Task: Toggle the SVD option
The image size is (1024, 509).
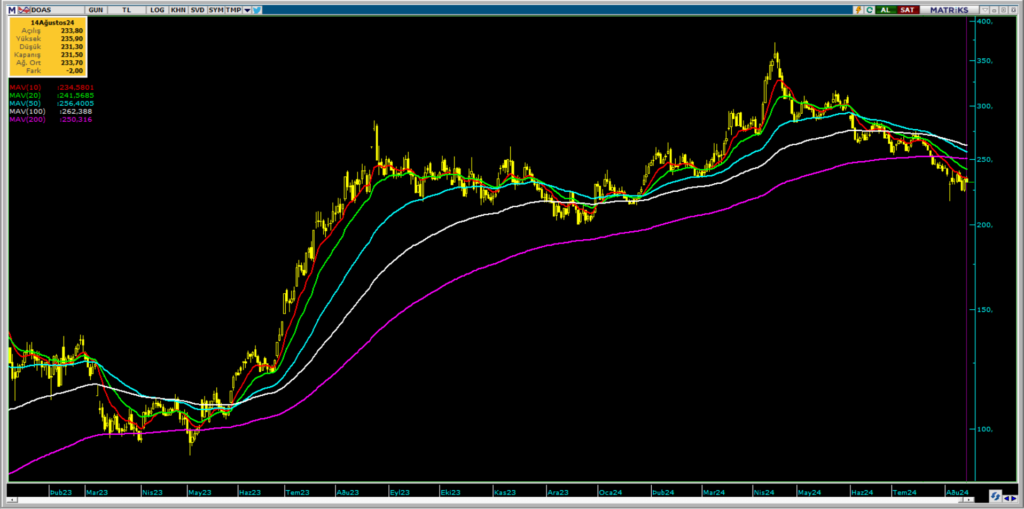Action: (197, 10)
